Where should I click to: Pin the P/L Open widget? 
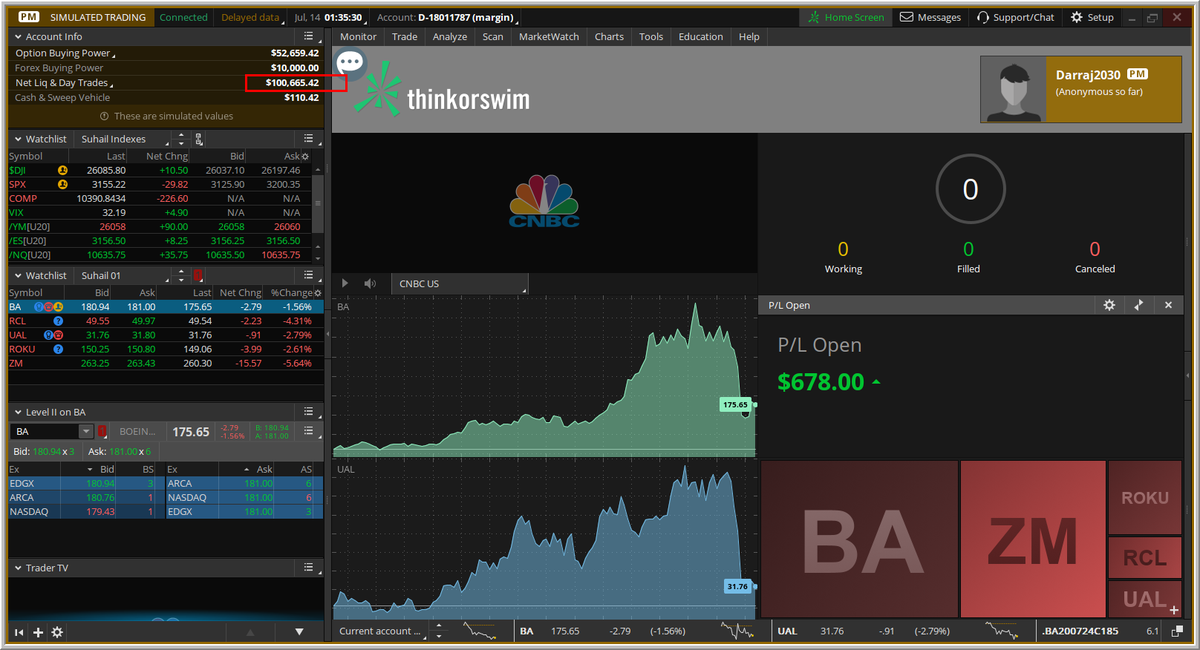[1138, 305]
